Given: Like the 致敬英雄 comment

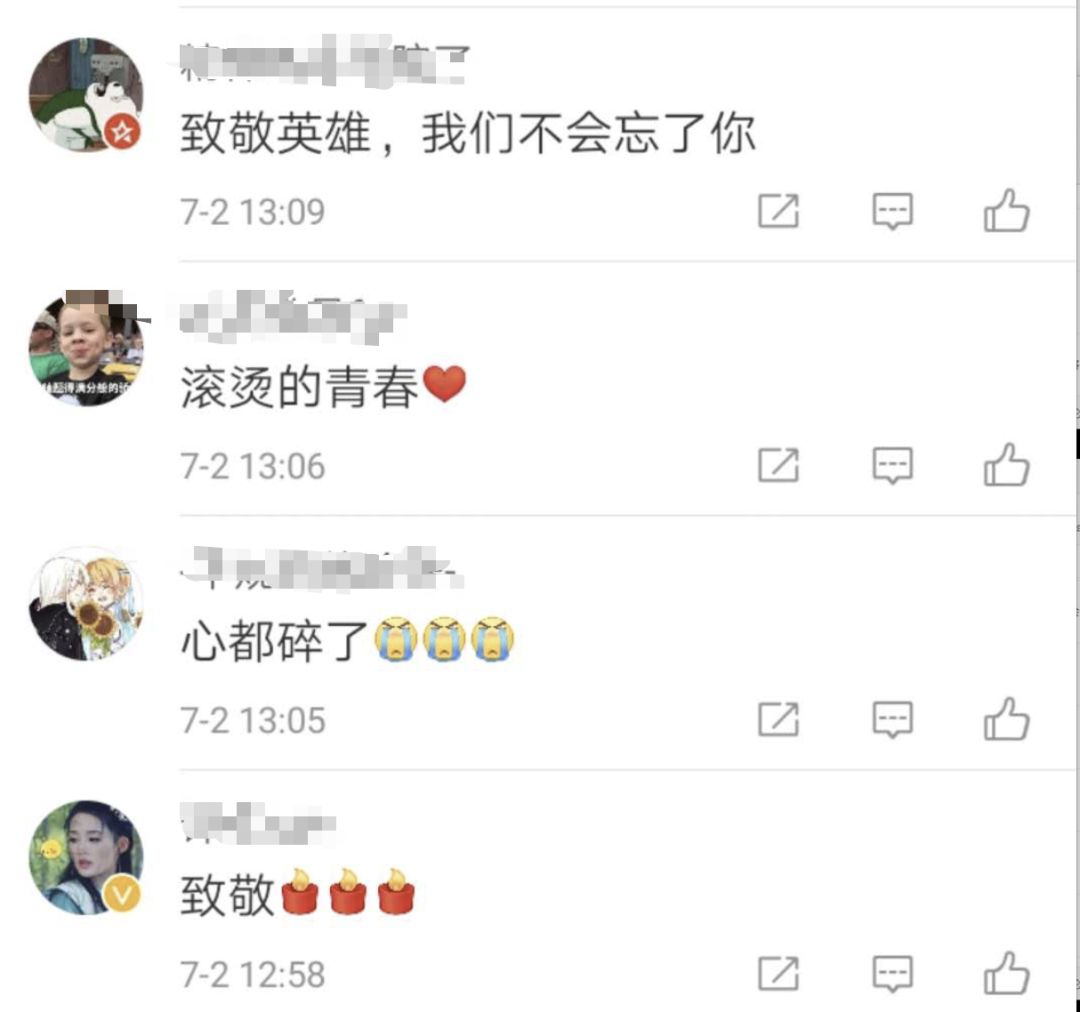Looking at the screenshot, I should [1006, 210].
